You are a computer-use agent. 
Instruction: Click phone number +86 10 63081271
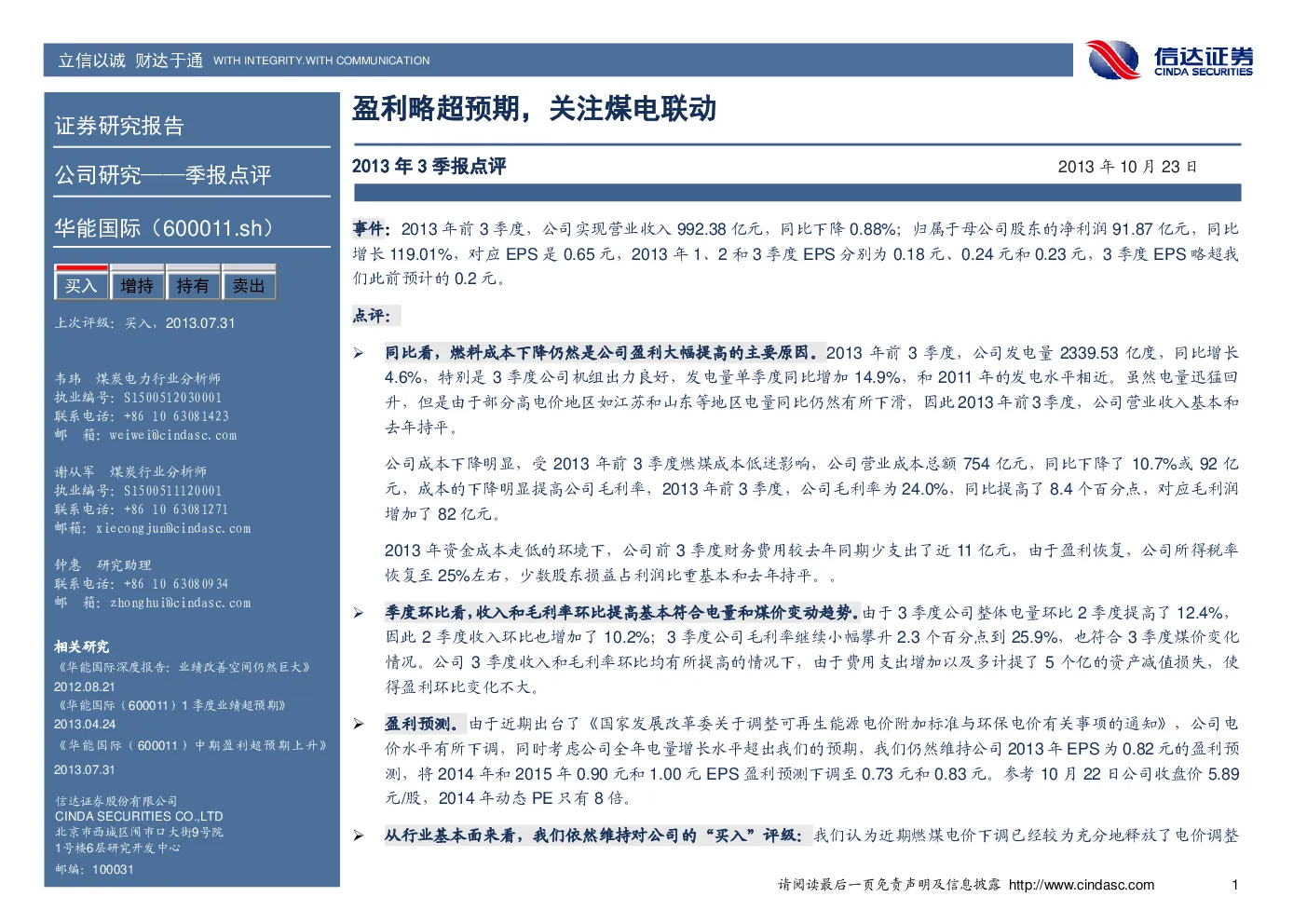point(176,510)
